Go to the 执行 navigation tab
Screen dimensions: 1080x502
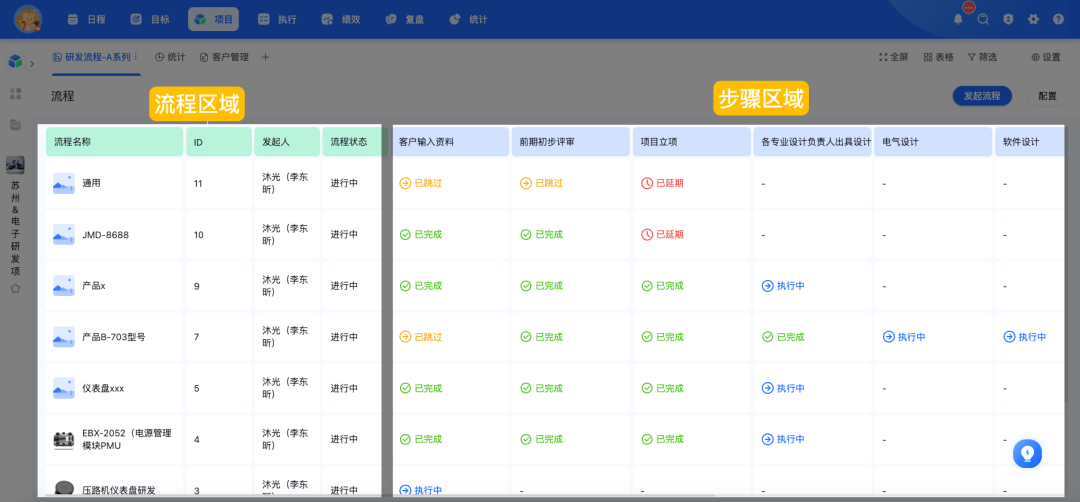[278, 19]
